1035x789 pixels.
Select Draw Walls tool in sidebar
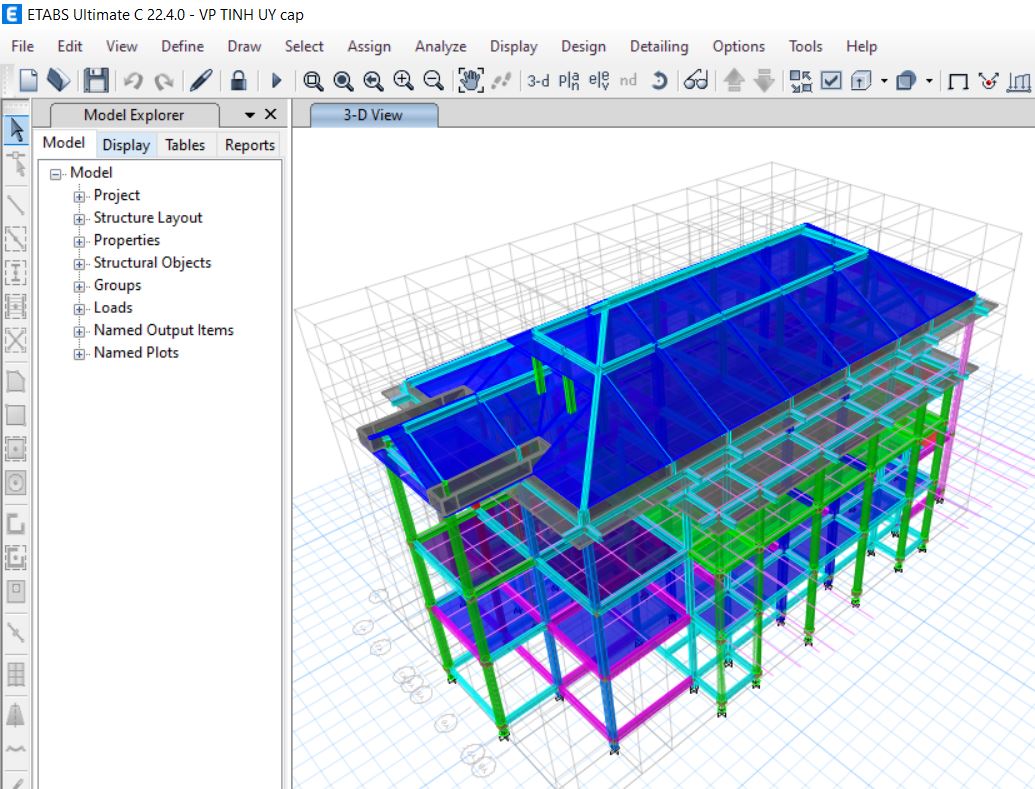point(16,524)
